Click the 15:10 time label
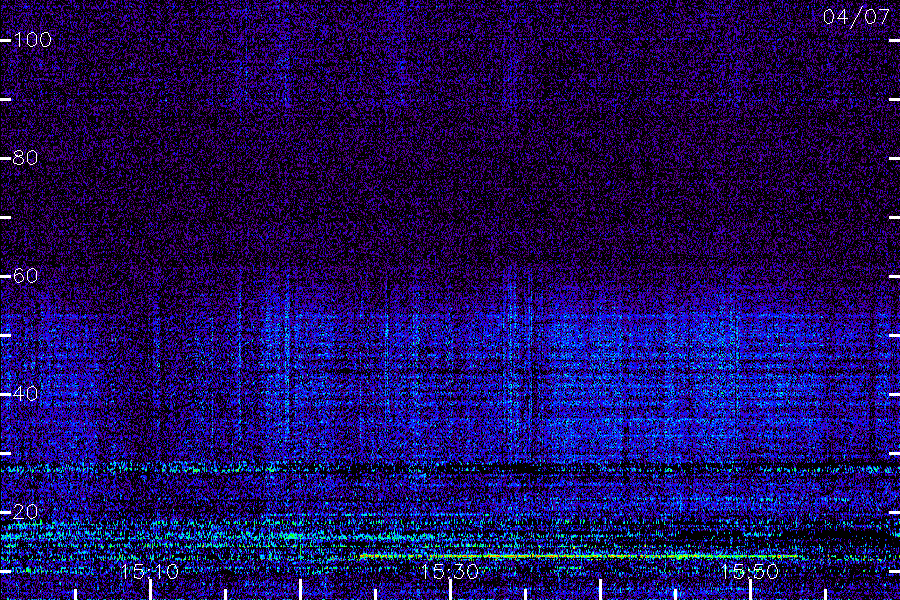Screen dimensions: 900x600 [x=150, y=571]
